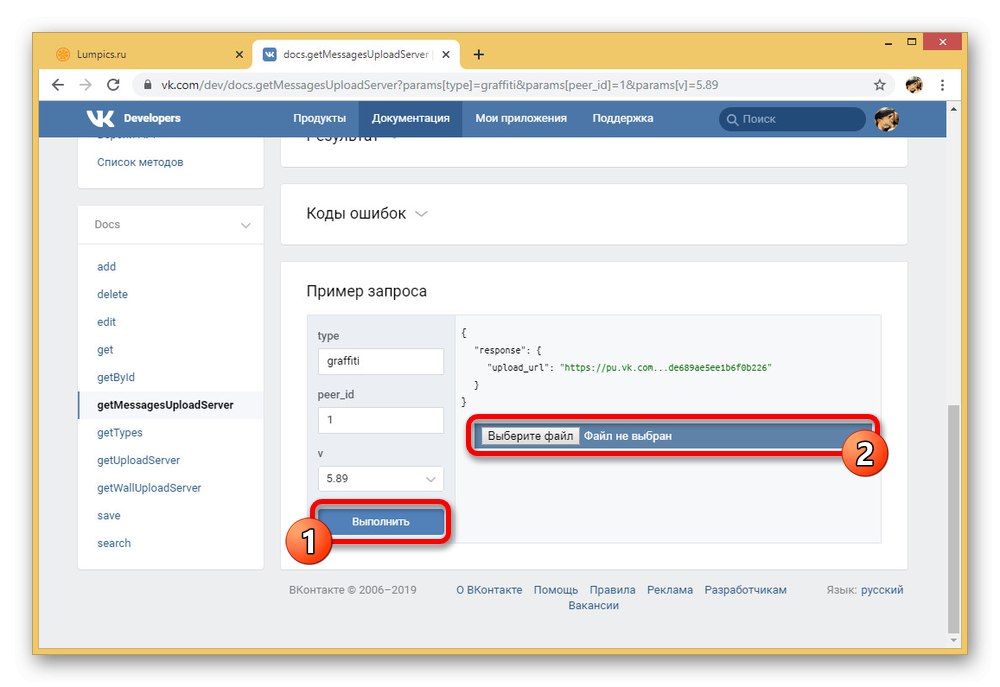The width and height of the screenshot is (1000, 687).
Task: Open the edit method
Action: pyautogui.click(x=107, y=322)
